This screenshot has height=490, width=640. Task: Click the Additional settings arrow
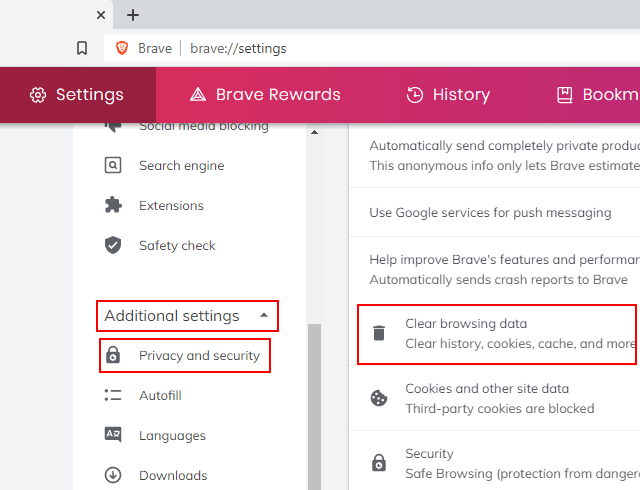(x=264, y=315)
